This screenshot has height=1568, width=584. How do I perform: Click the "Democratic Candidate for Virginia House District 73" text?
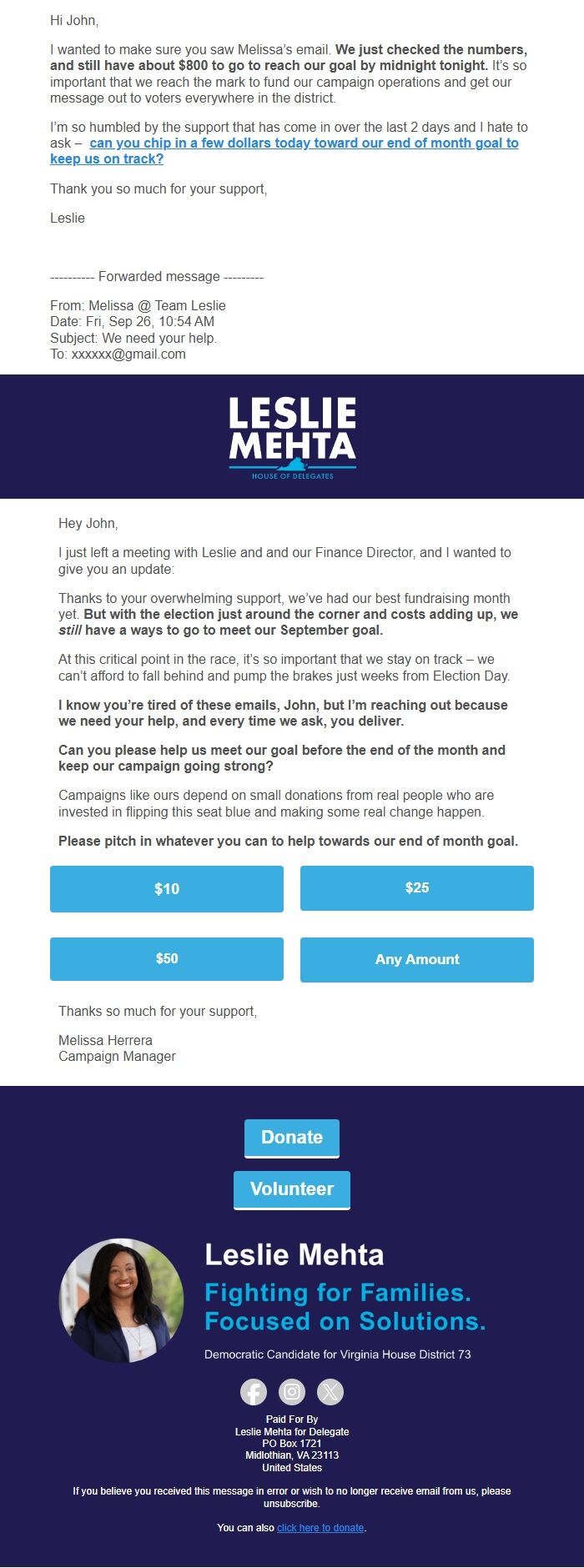pos(337,1354)
